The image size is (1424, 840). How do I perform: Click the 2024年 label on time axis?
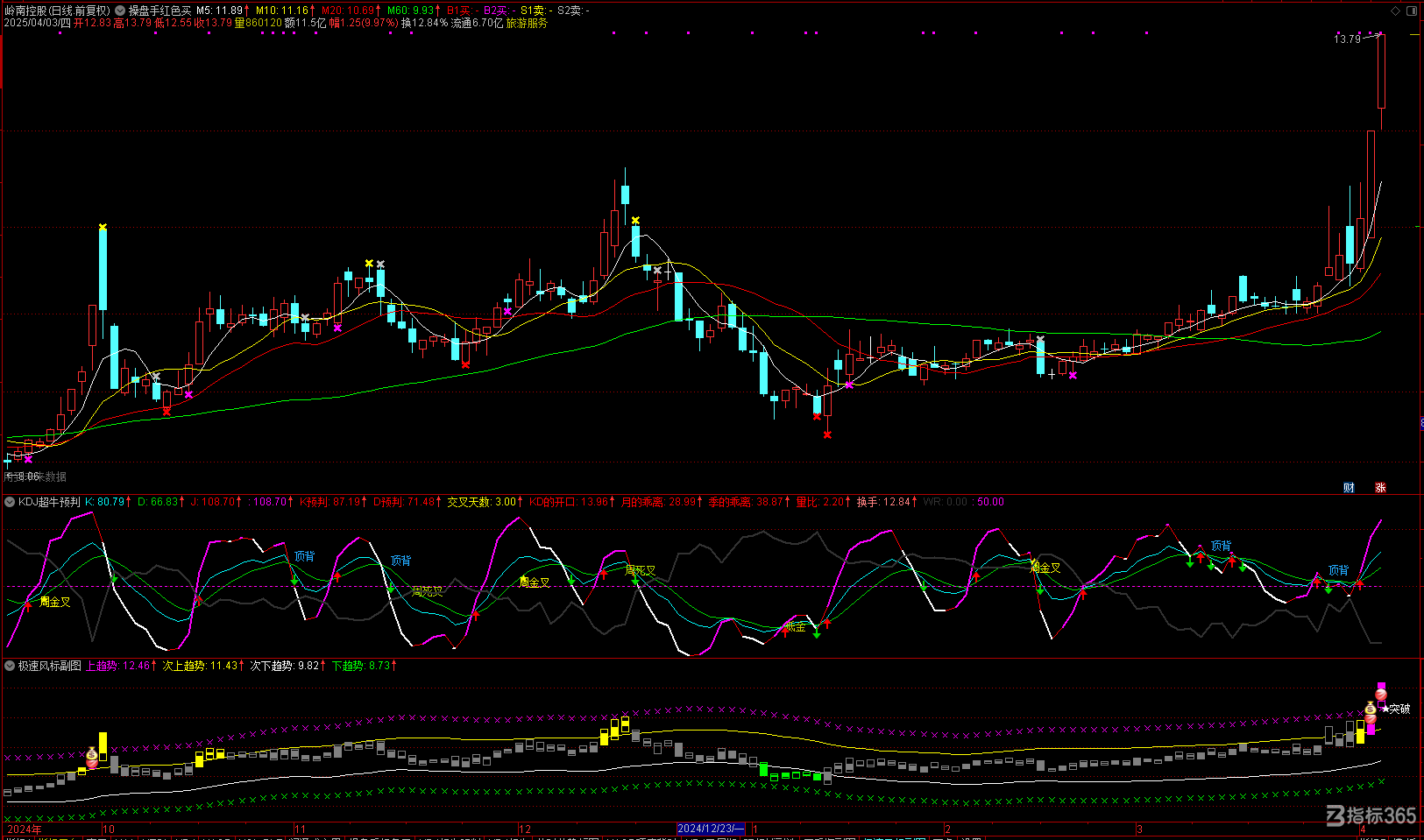24,829
